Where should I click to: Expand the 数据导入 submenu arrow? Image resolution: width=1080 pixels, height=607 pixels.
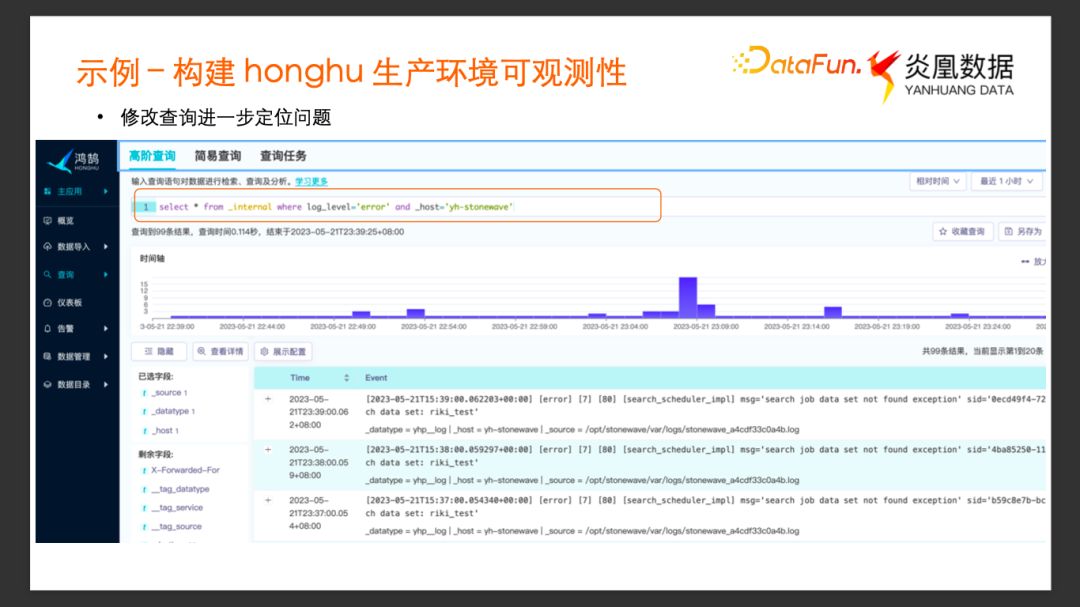(106, 247)
